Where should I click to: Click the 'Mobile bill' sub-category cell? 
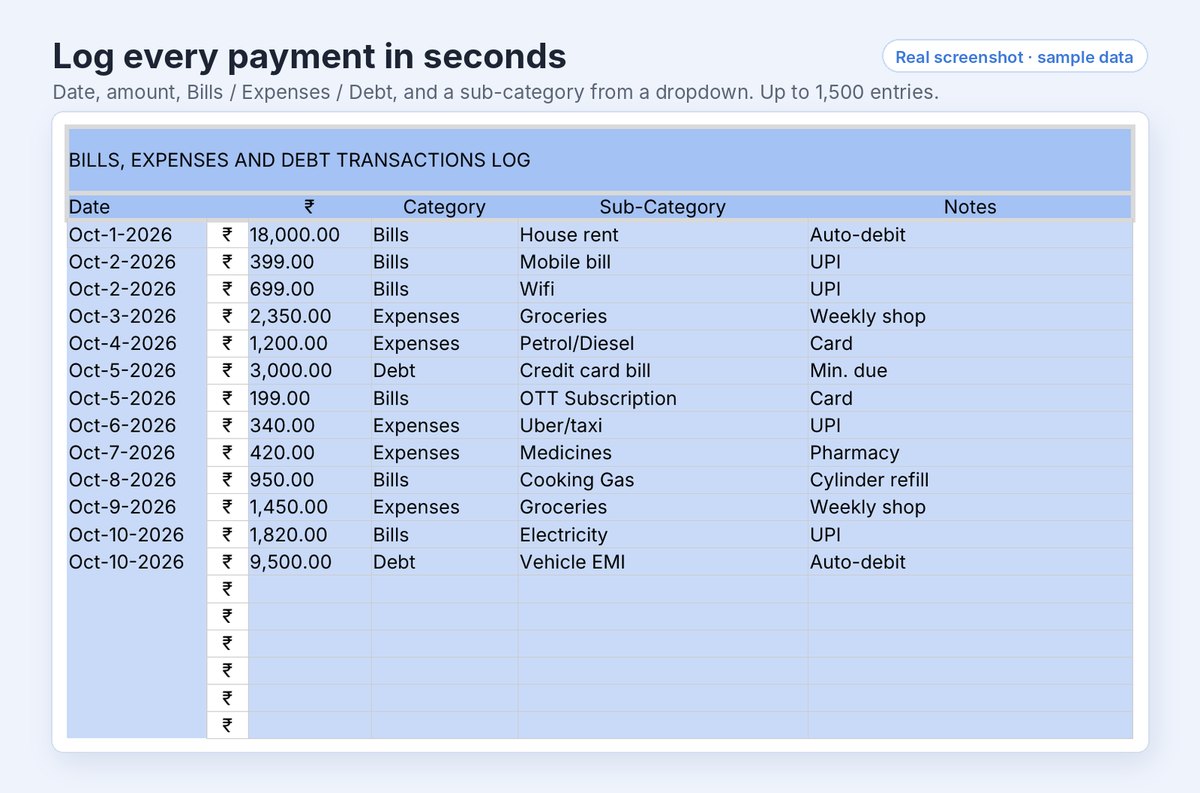(x=663, y=262)
